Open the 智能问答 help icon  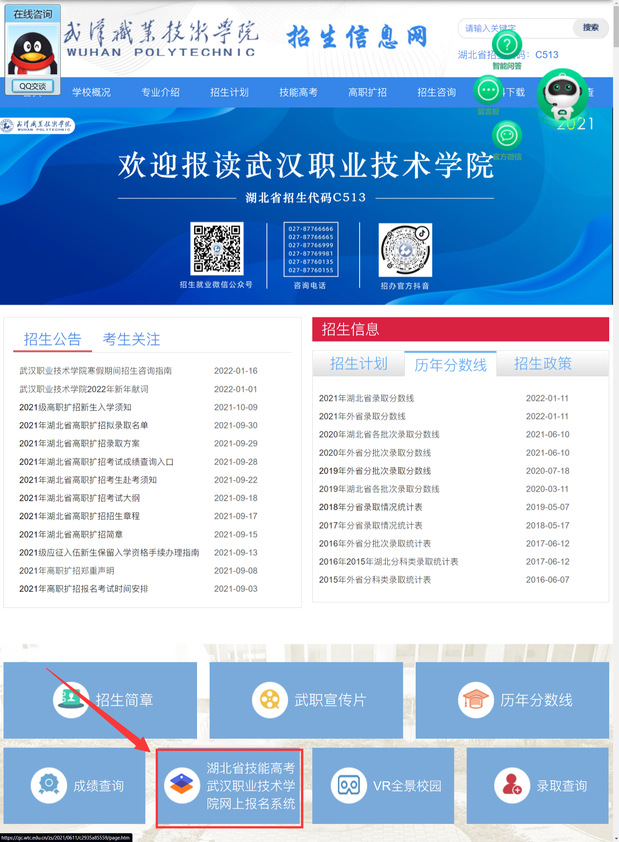507,45
